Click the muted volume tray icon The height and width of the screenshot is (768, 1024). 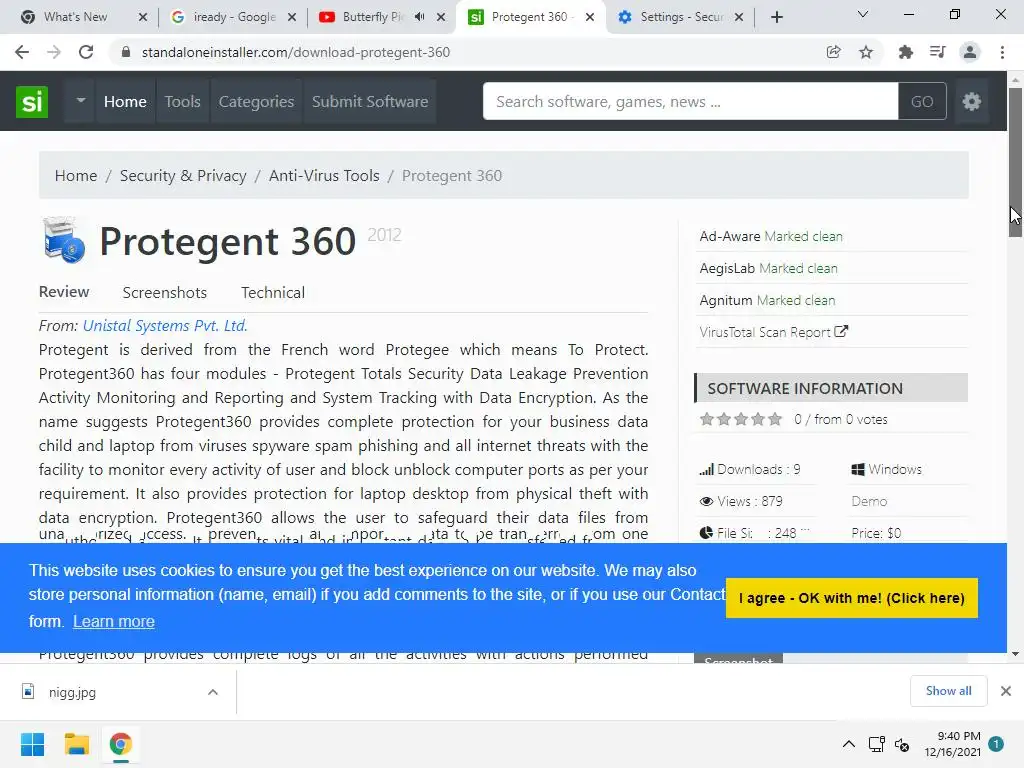[x=902, y=744]
